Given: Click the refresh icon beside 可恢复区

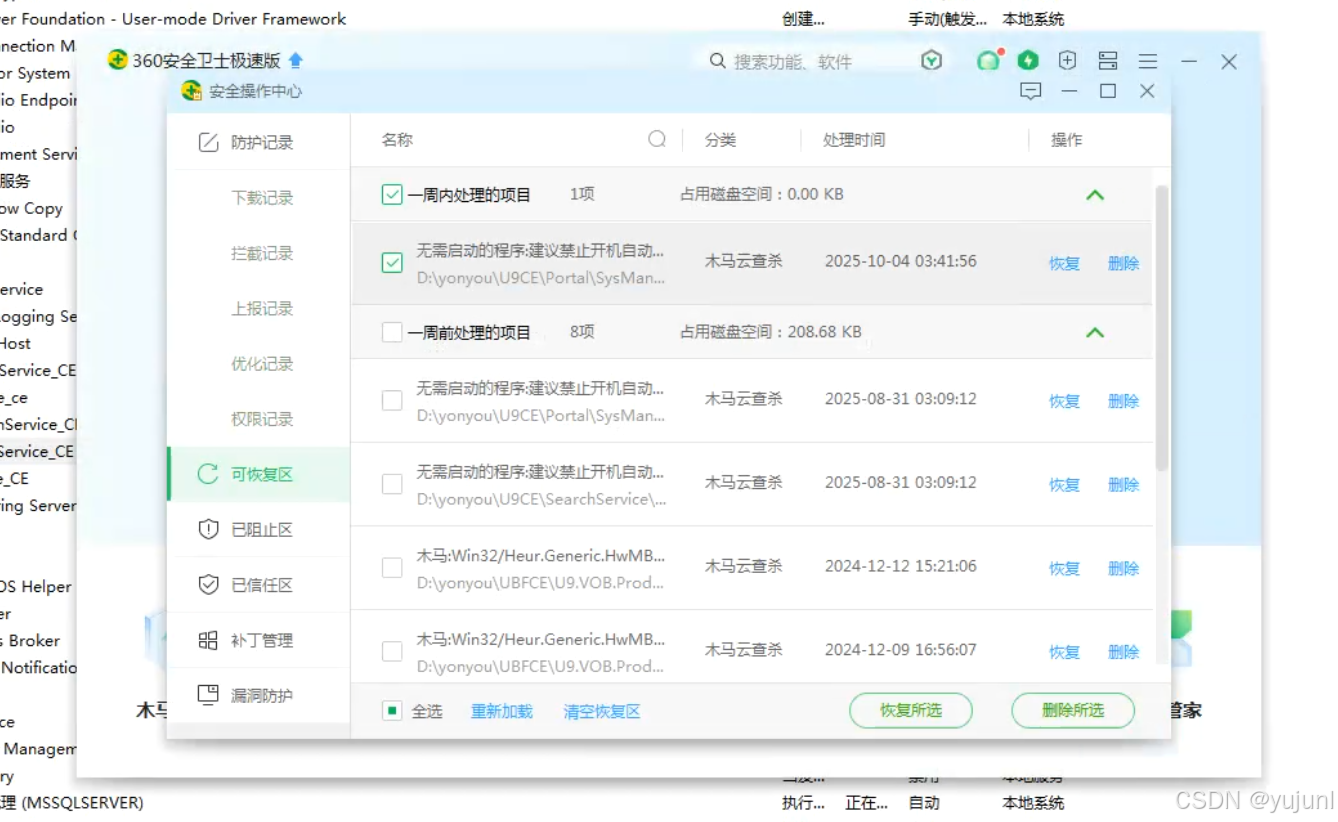Looking at the screenshot, I should (208, 474).
